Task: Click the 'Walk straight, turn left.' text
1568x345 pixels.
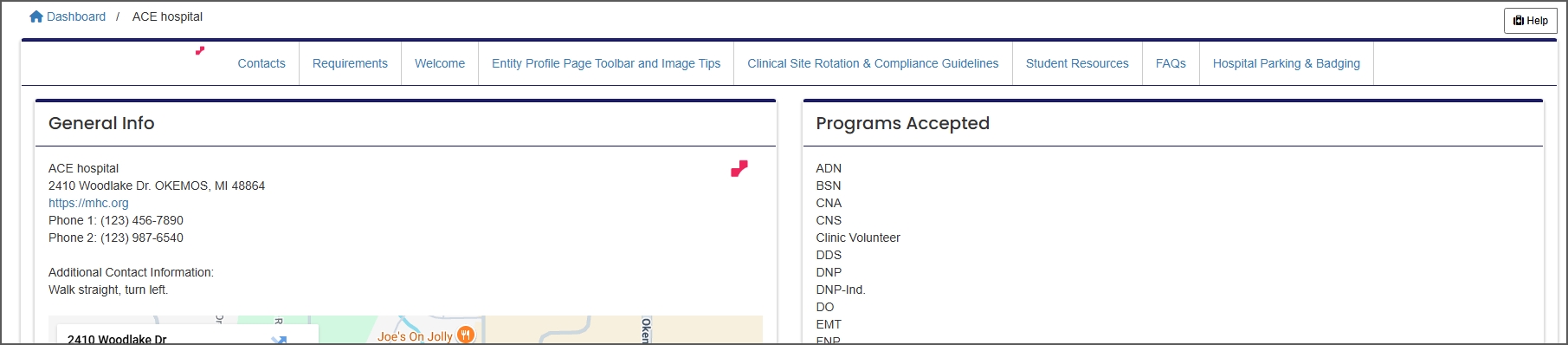Action: pos(108,290)
